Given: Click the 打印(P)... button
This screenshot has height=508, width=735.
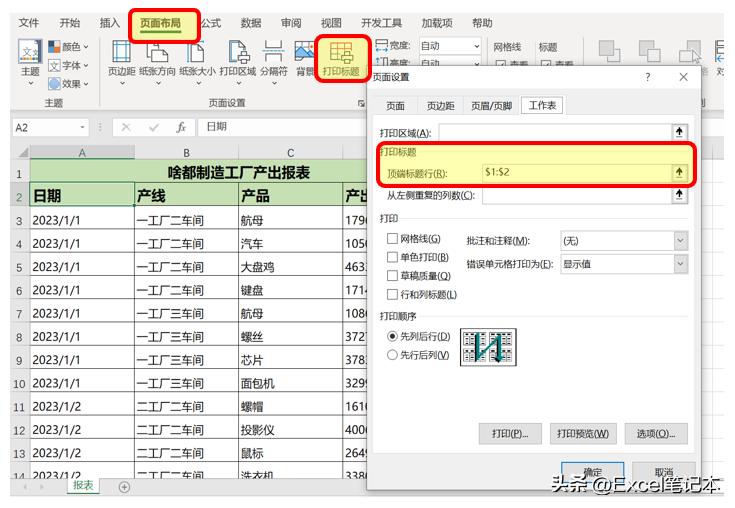Looking at the screenshot, I should (510, 433).
